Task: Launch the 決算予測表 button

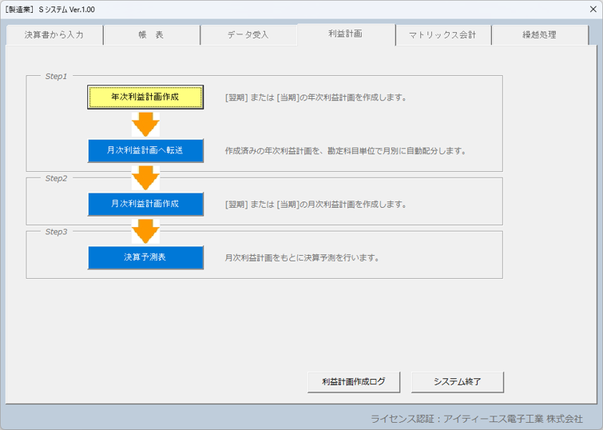Action: 145,257
